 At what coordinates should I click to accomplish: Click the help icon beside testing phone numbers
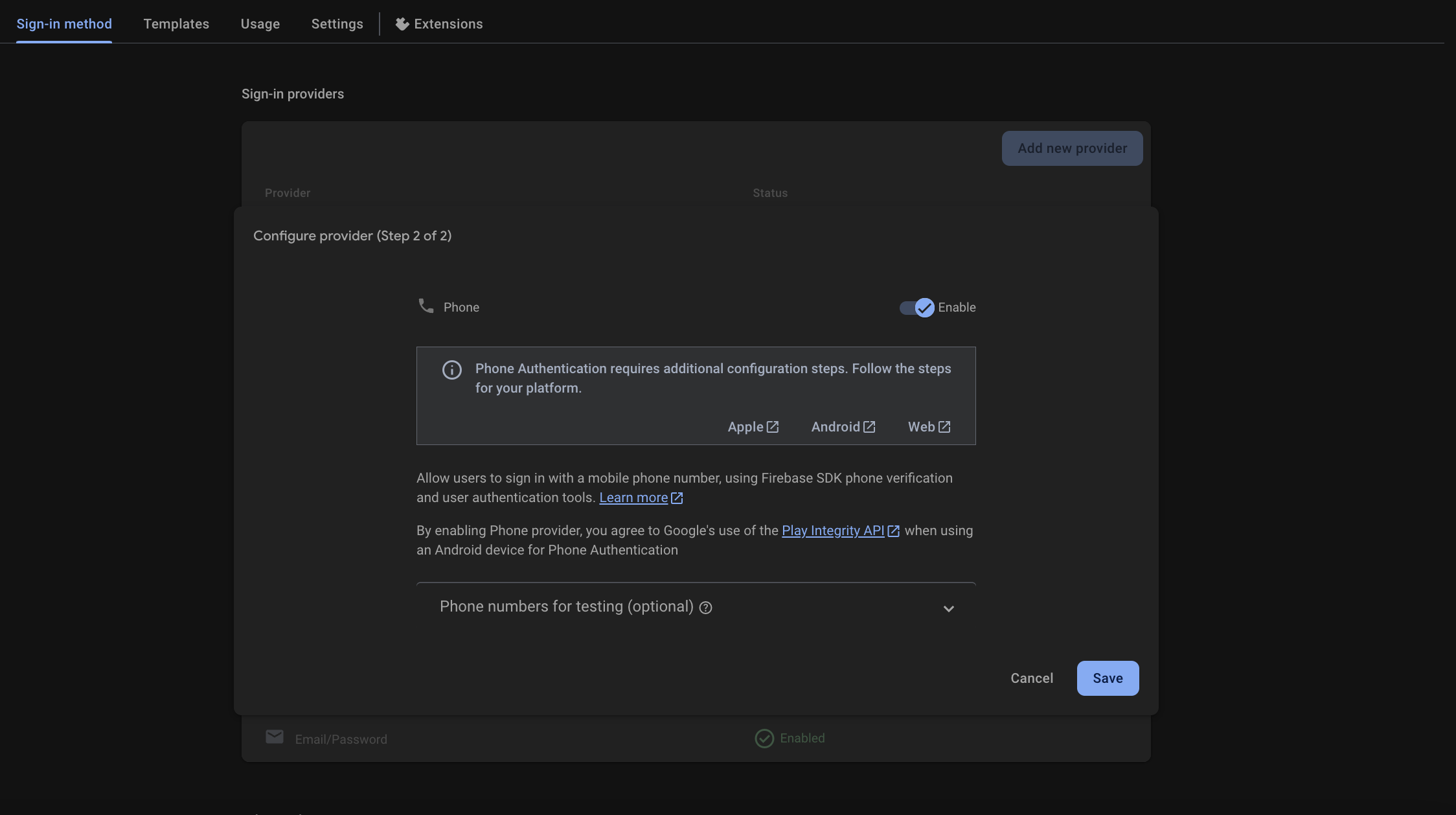pos(705,608)
